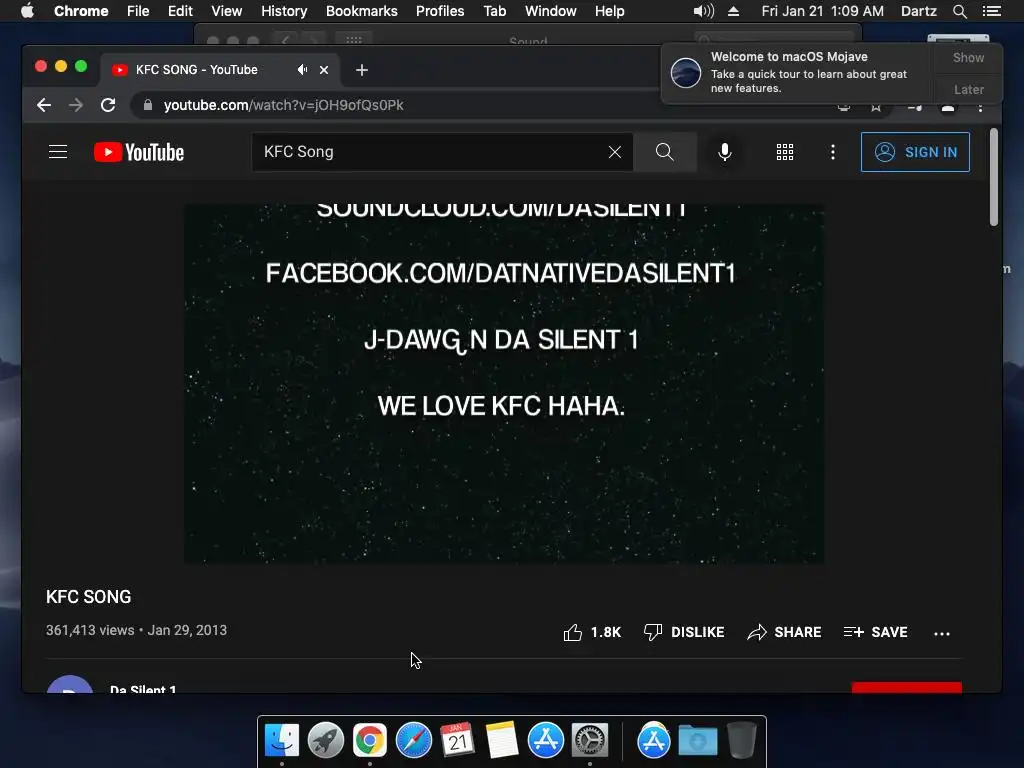
Task: Open YouTube settings three-dot menu
Action: tap(833, 152)
